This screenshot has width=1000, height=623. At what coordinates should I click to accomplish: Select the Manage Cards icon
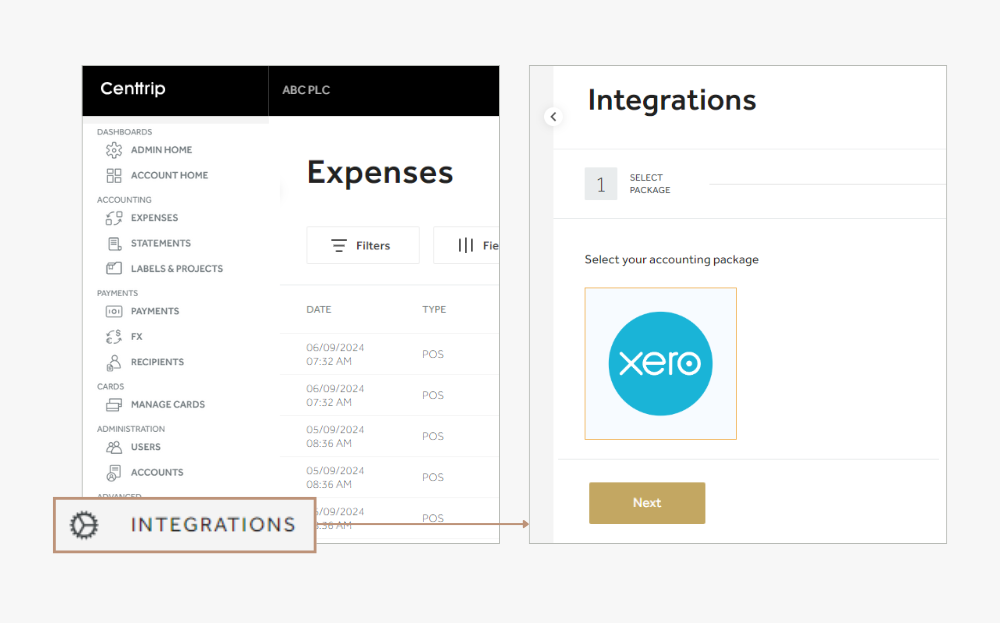[x=114, y=405]
